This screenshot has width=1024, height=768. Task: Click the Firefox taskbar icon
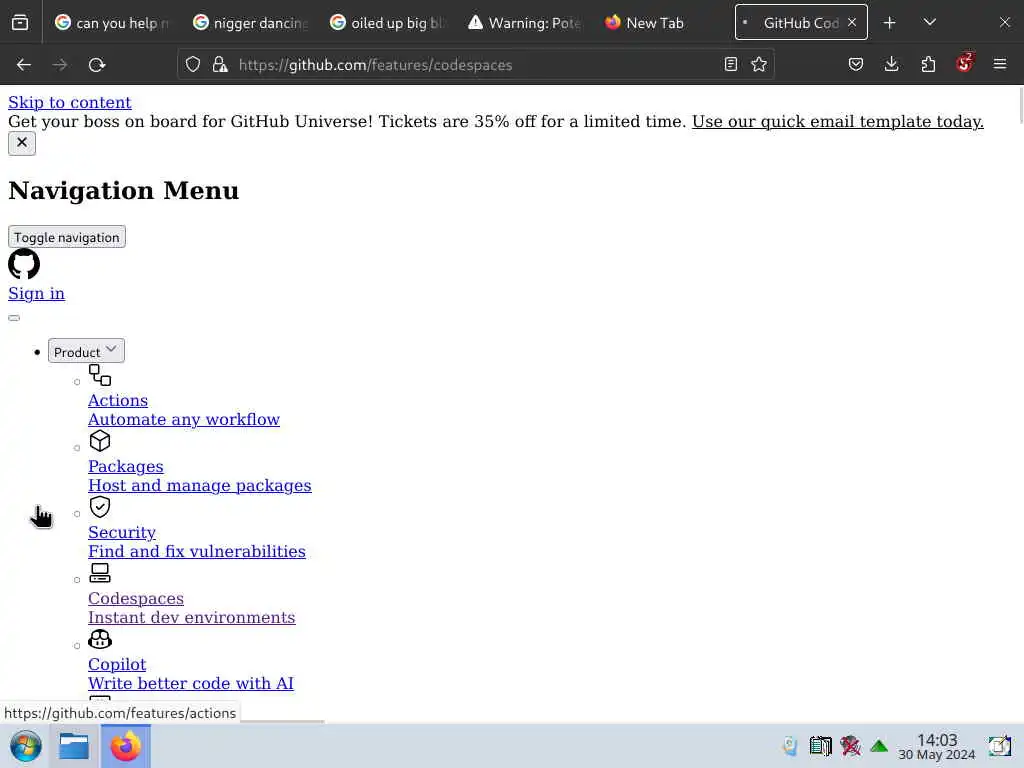pos(126,746)
